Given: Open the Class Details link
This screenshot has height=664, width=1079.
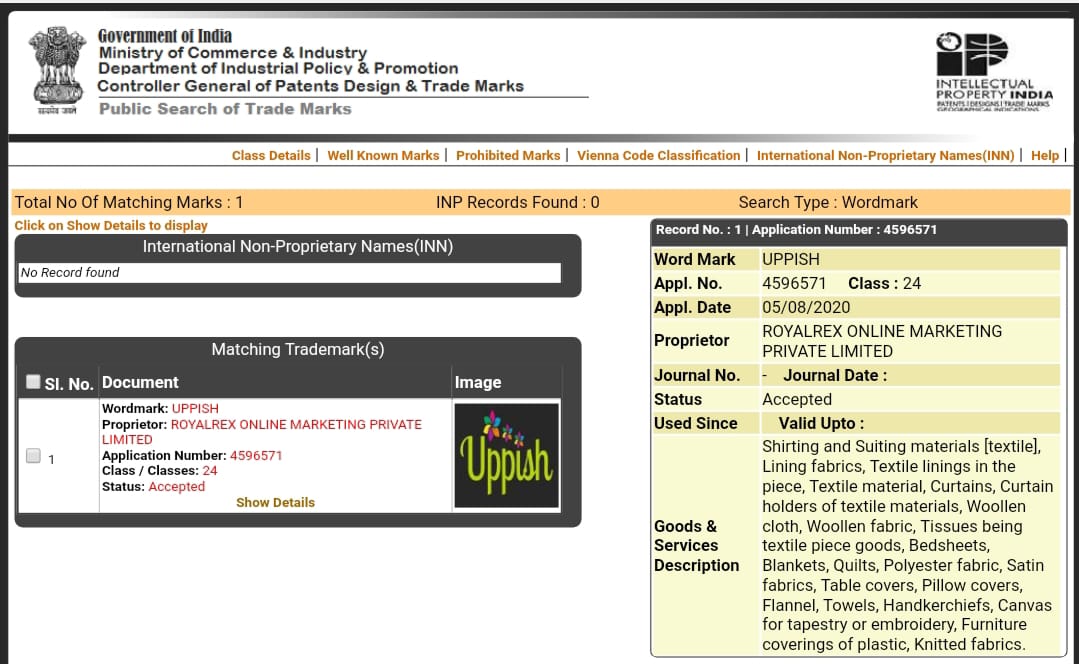Looking at the screenshot, I should click(271, 156).
